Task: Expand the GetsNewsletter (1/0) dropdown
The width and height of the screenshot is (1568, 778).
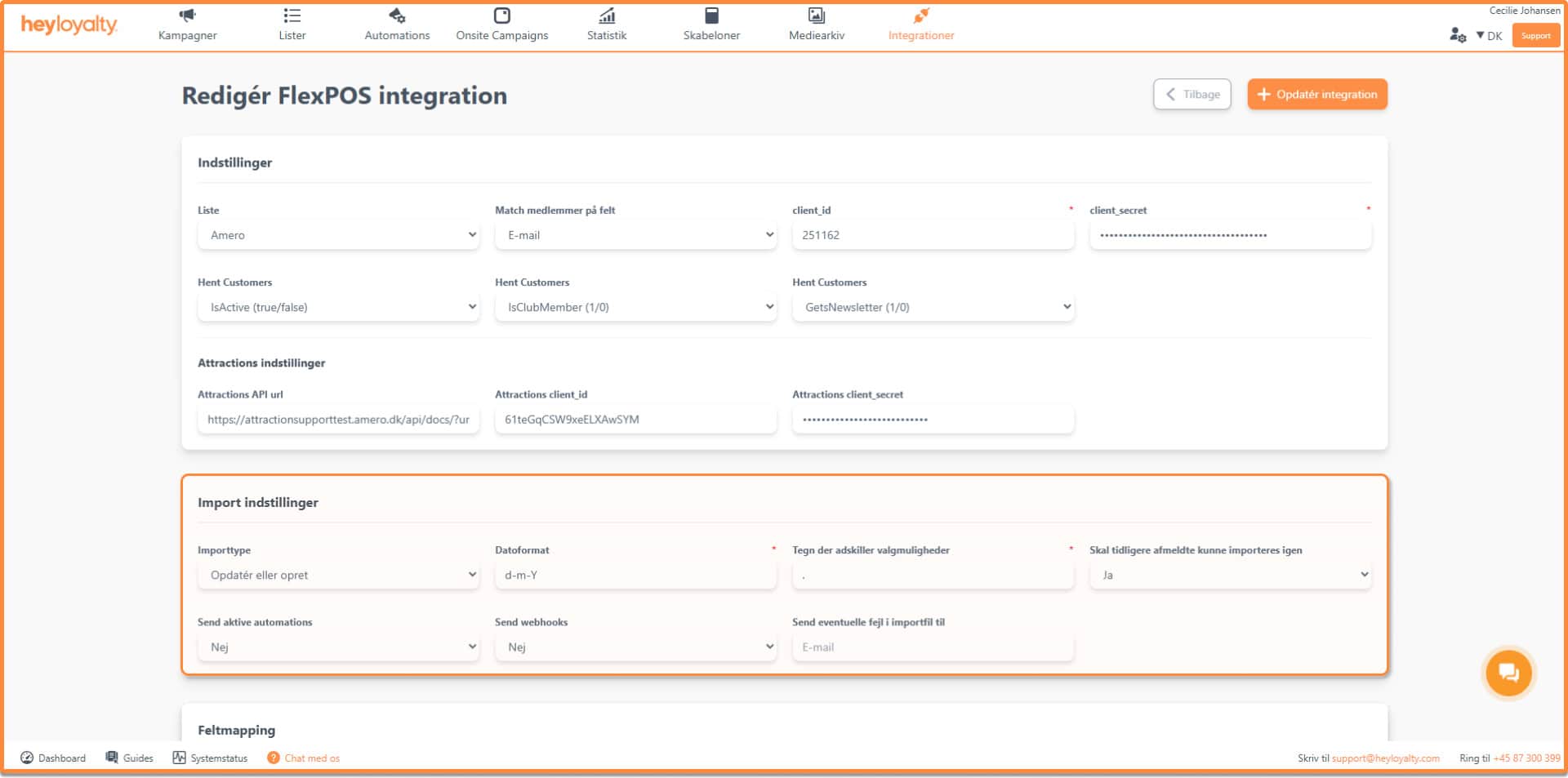Action: point(933,307)
